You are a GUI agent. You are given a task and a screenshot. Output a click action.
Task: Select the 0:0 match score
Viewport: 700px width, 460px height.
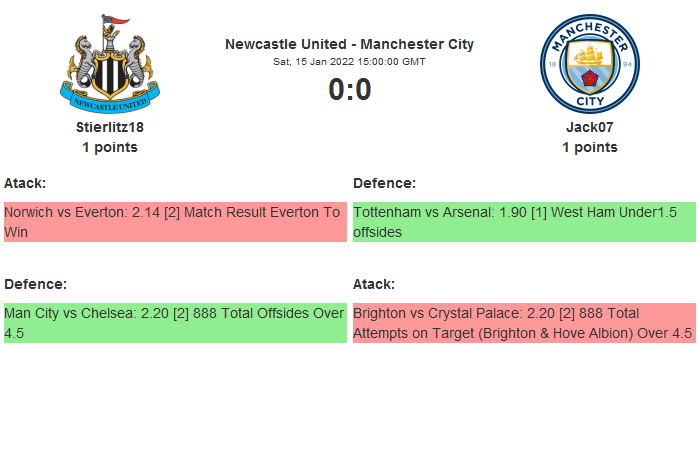349,90
